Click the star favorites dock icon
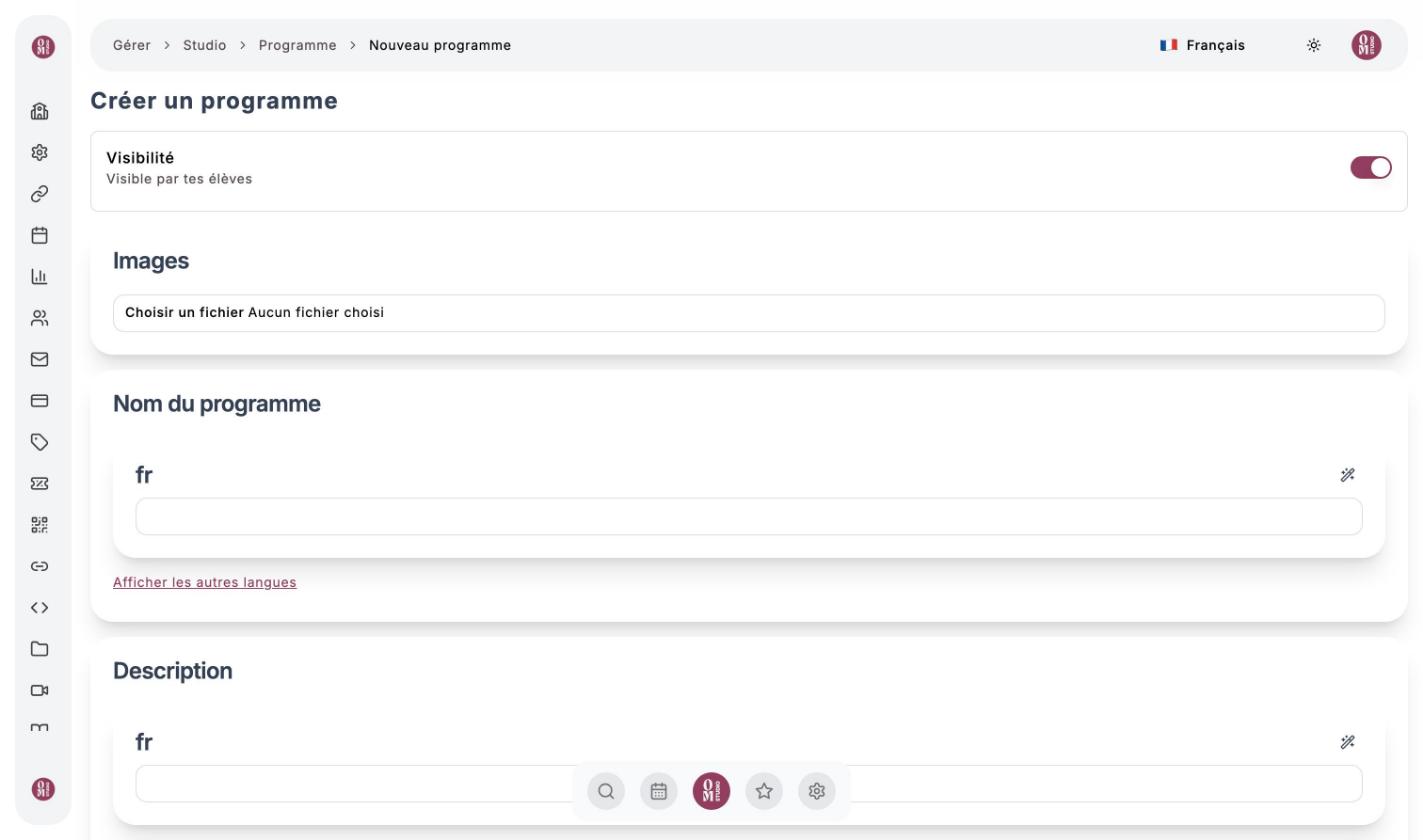The width and height of the screenshot is (1423, 840). click(764, 791)
